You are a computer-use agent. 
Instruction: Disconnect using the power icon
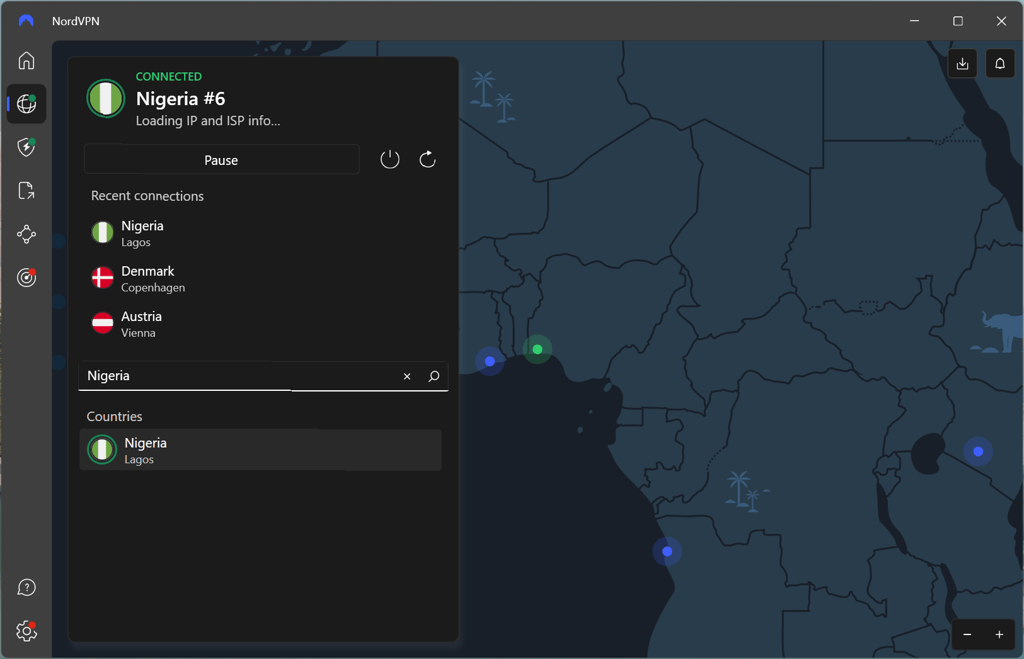pyautogui.click(x=390, y=159)
